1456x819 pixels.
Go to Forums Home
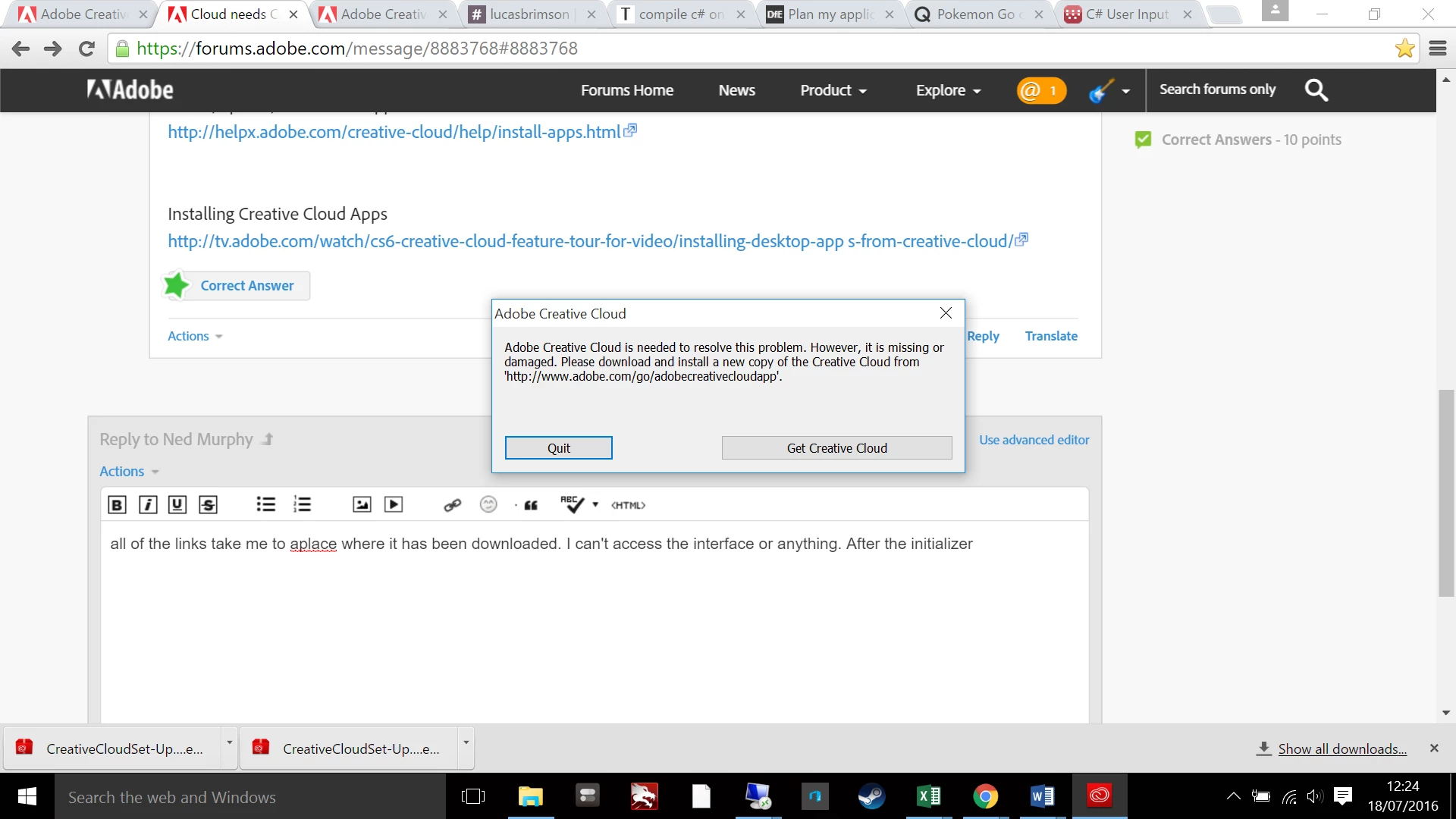[x=627, y=90]
